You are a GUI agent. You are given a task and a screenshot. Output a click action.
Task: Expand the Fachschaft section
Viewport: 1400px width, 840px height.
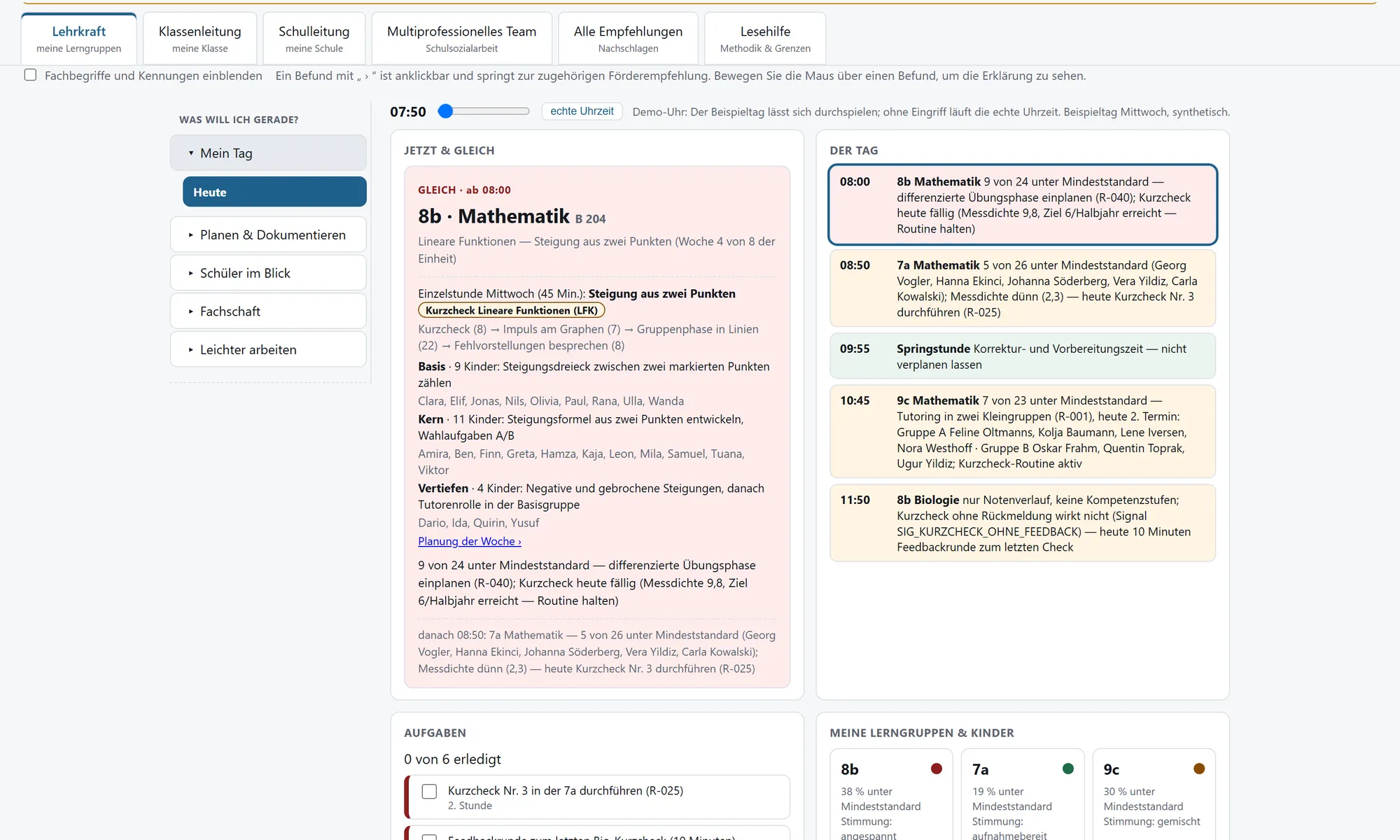coord(268,311)
